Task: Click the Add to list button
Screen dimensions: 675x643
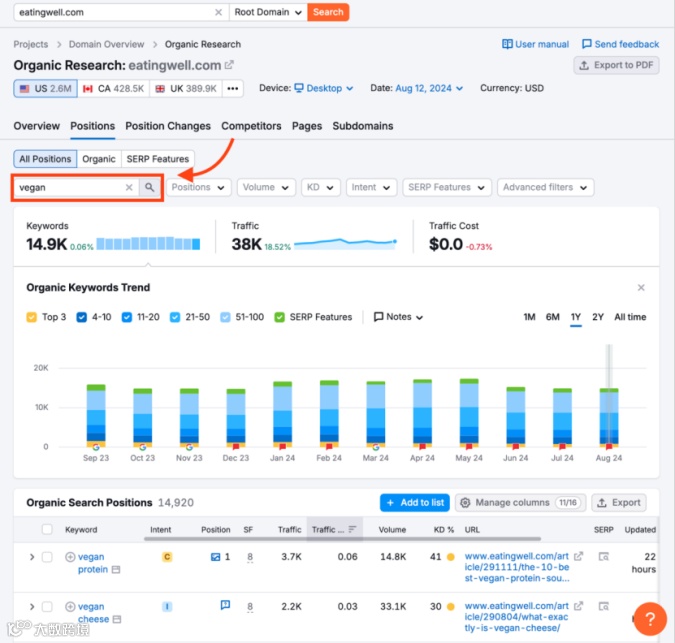Action: [415, 503]
